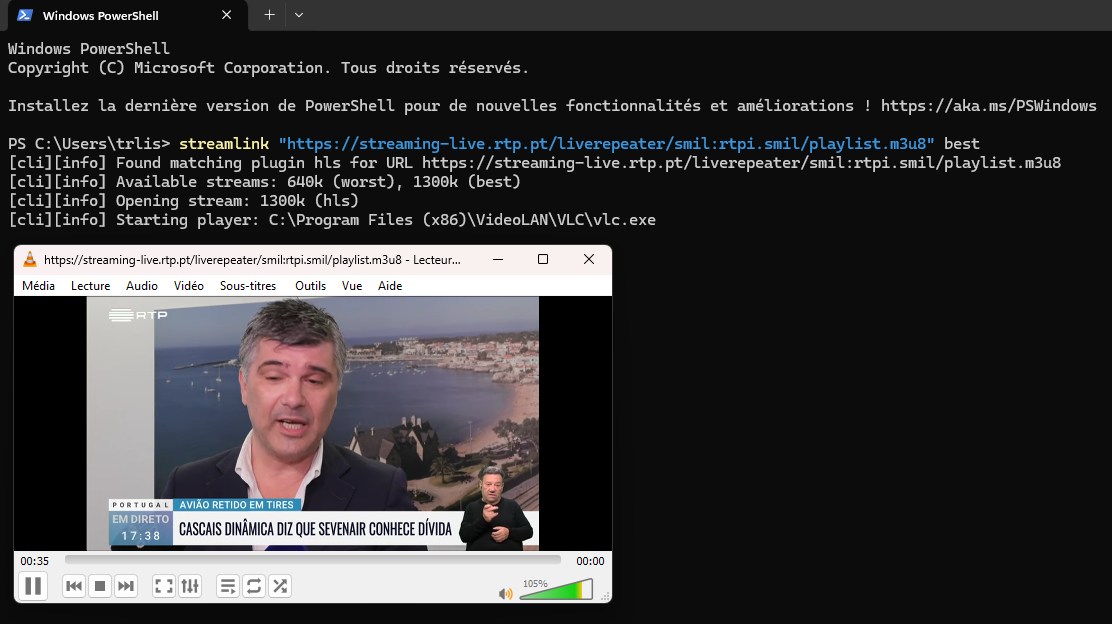Show the VLC playlist

228,586
